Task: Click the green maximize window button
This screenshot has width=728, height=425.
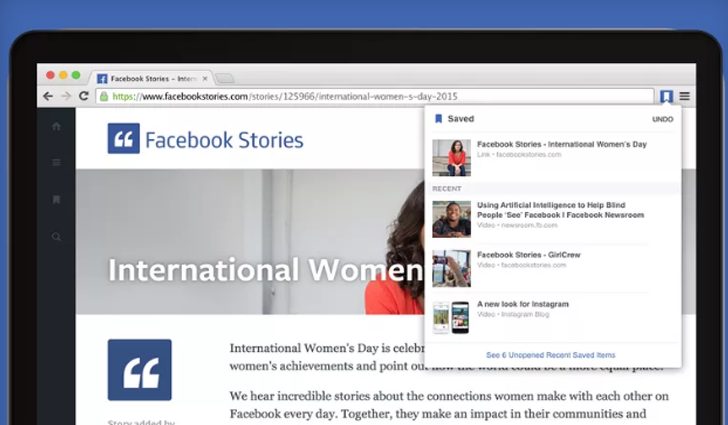Action: pos(76,75)
